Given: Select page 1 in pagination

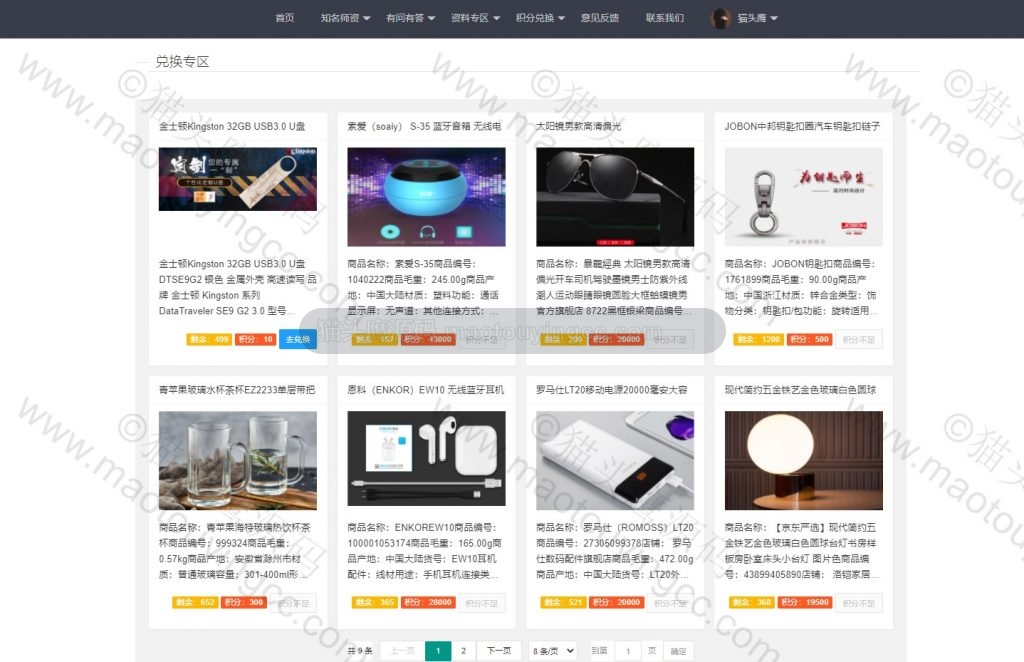Looking at the screenshot, I should pyautogui.click(x=438, y=651).
